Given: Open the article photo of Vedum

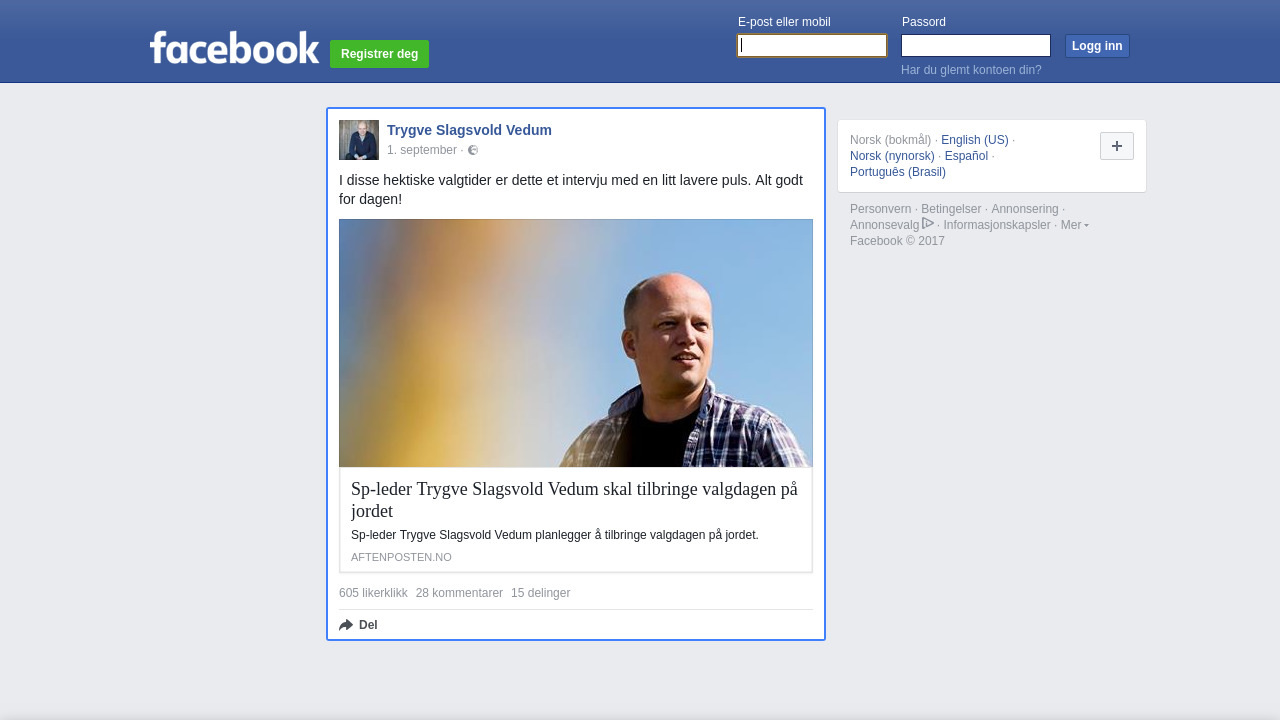Looking at the screenshot, I should point(576,343).
